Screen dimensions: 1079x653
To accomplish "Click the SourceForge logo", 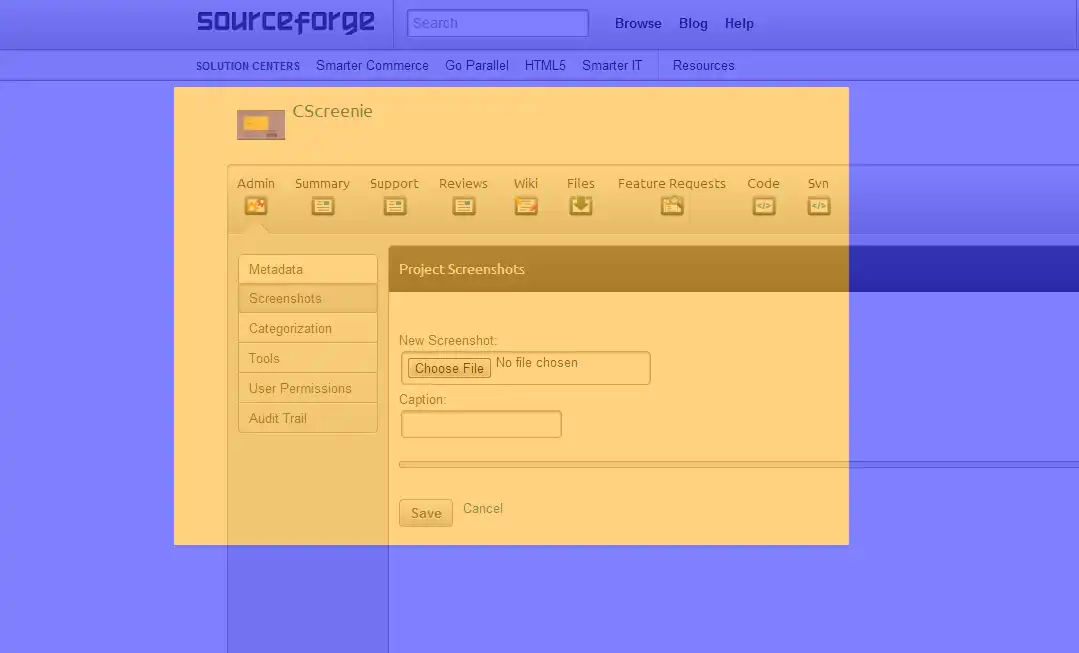I will tap(286, 22).
